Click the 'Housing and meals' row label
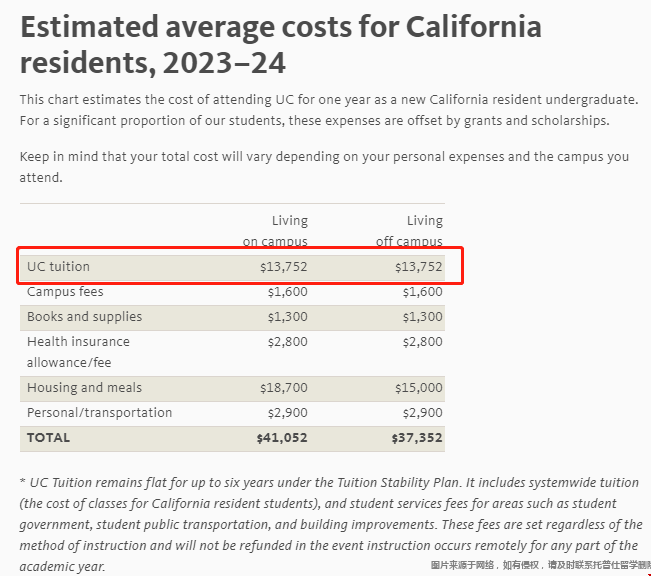The height and width of the screenshot is (576, 651). pos(84,388)
